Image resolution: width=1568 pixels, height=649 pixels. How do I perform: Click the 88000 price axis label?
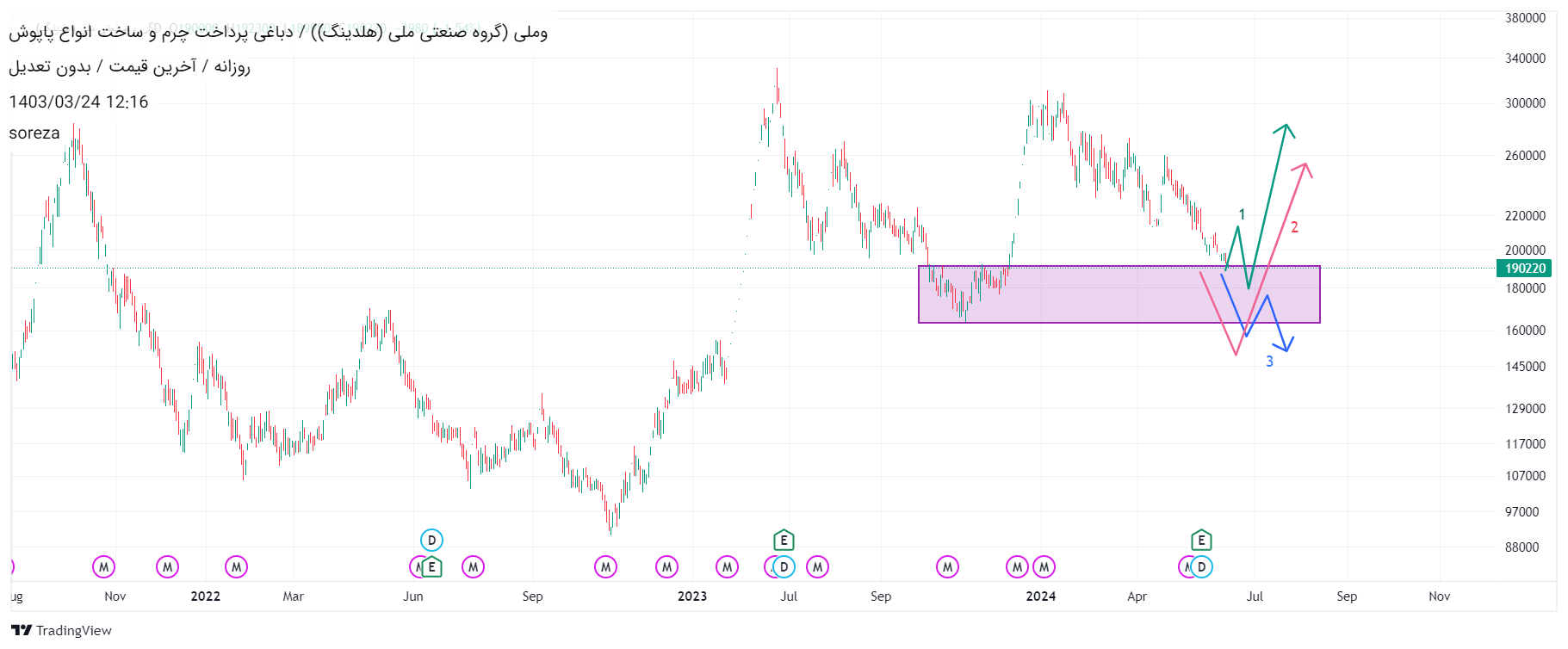tap(1522, 547)
